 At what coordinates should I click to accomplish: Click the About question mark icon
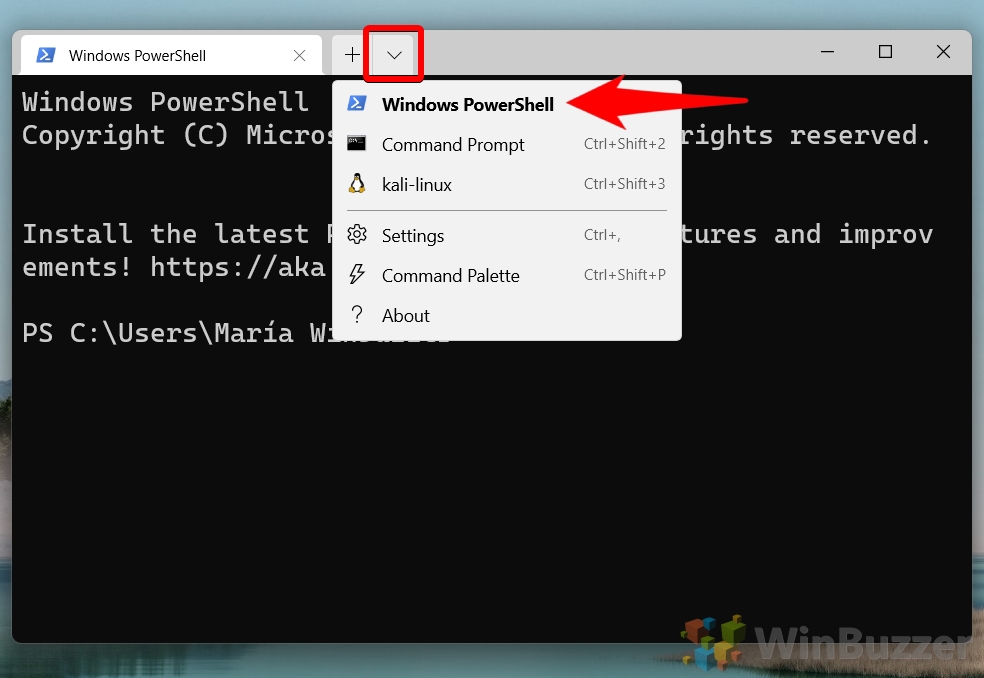357,314
